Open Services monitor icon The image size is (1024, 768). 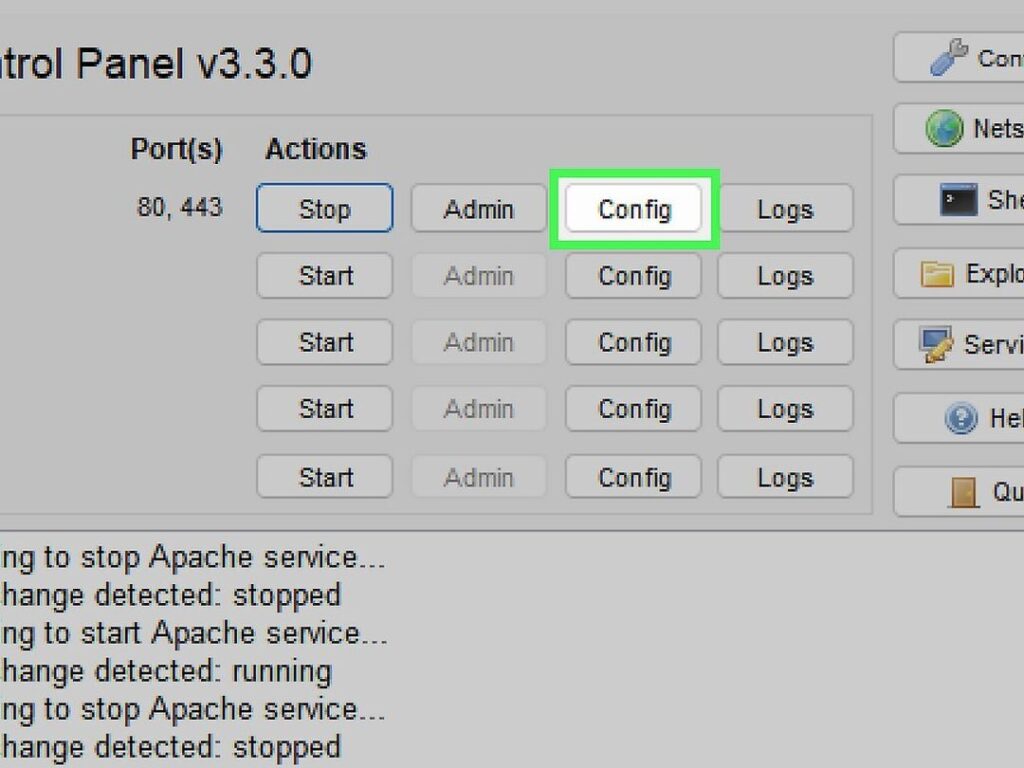[x=936, y=344]
